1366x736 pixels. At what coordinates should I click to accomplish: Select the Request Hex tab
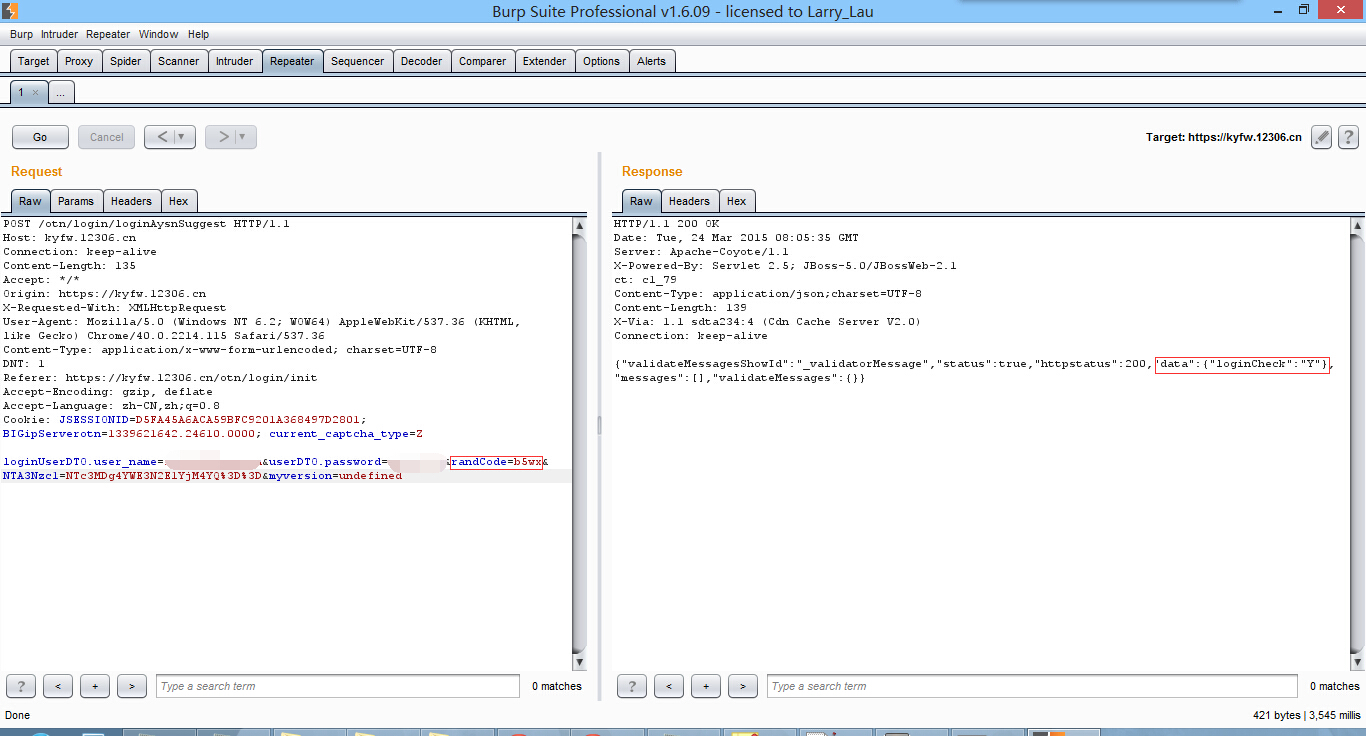click(179, 201)
